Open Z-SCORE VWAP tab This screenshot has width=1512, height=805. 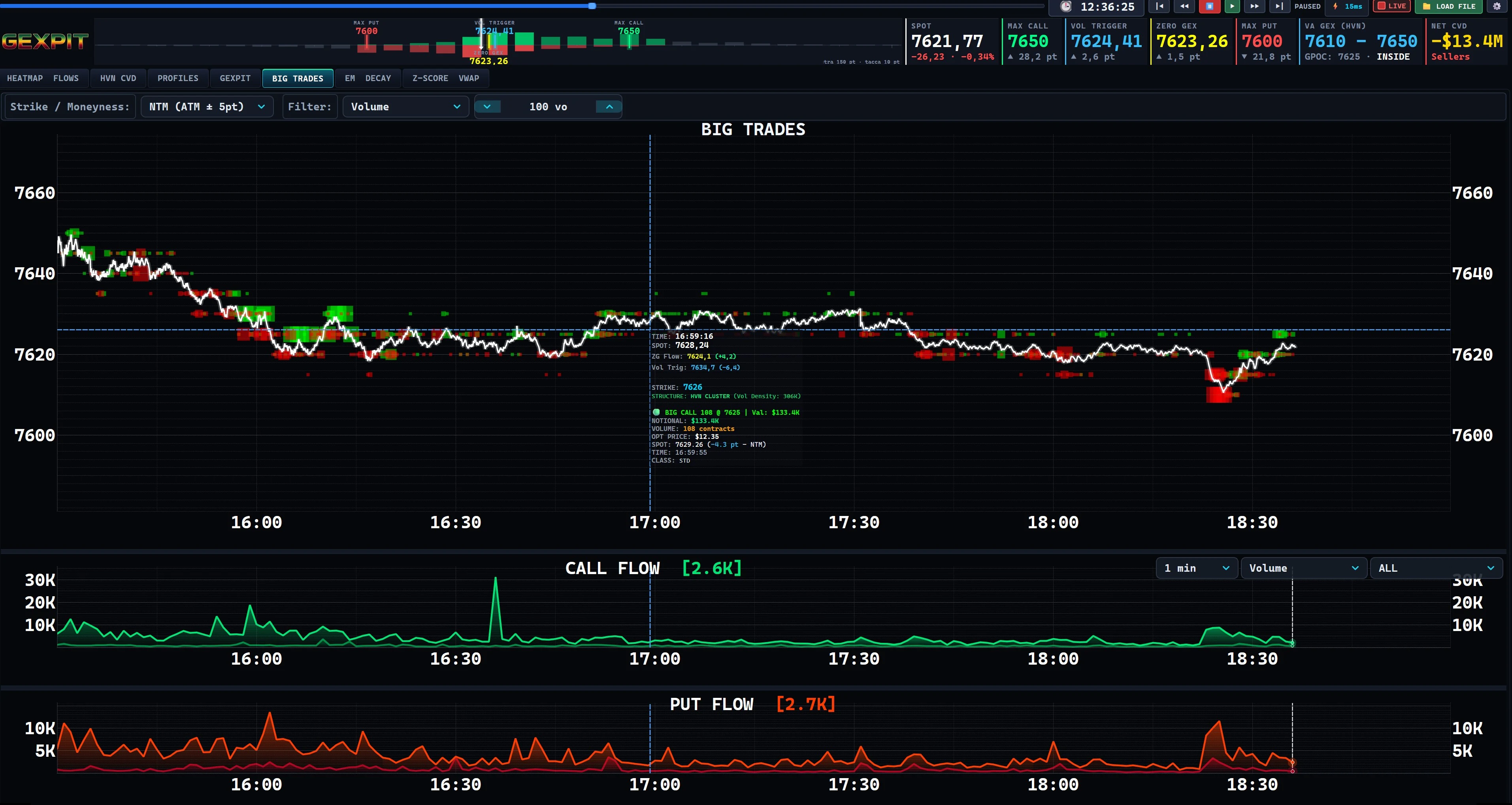445,78
